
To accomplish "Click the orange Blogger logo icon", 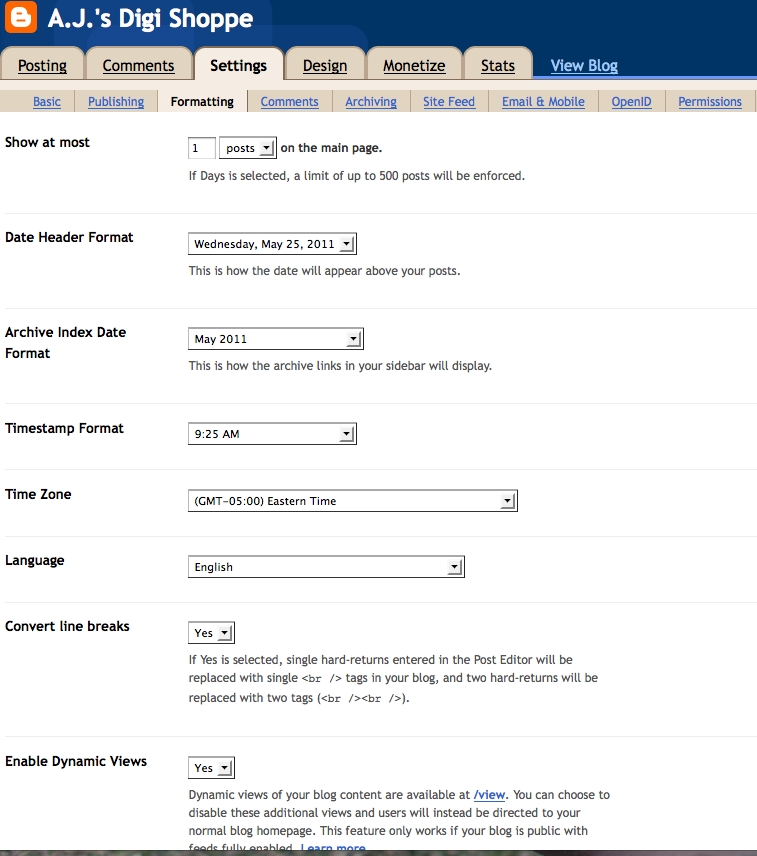I will pyautogui.click(x=21, y=18).
